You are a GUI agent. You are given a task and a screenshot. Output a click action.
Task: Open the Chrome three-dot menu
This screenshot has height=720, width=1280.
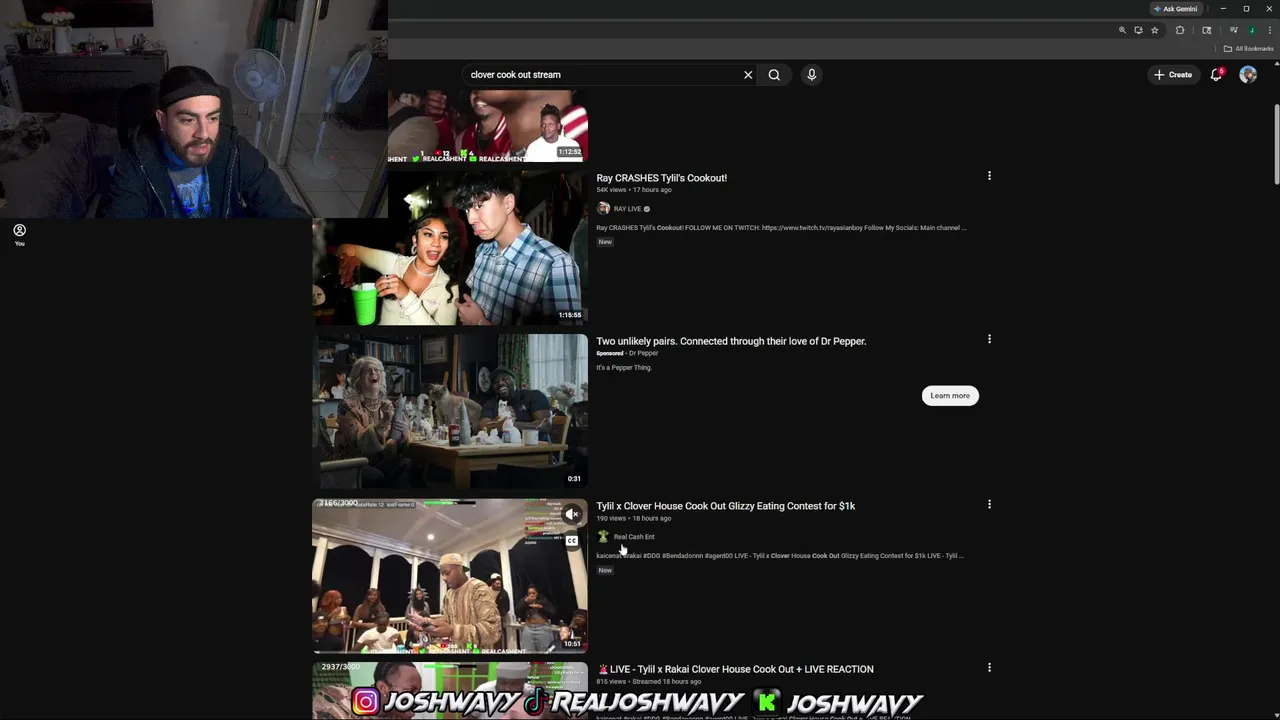1269,30
